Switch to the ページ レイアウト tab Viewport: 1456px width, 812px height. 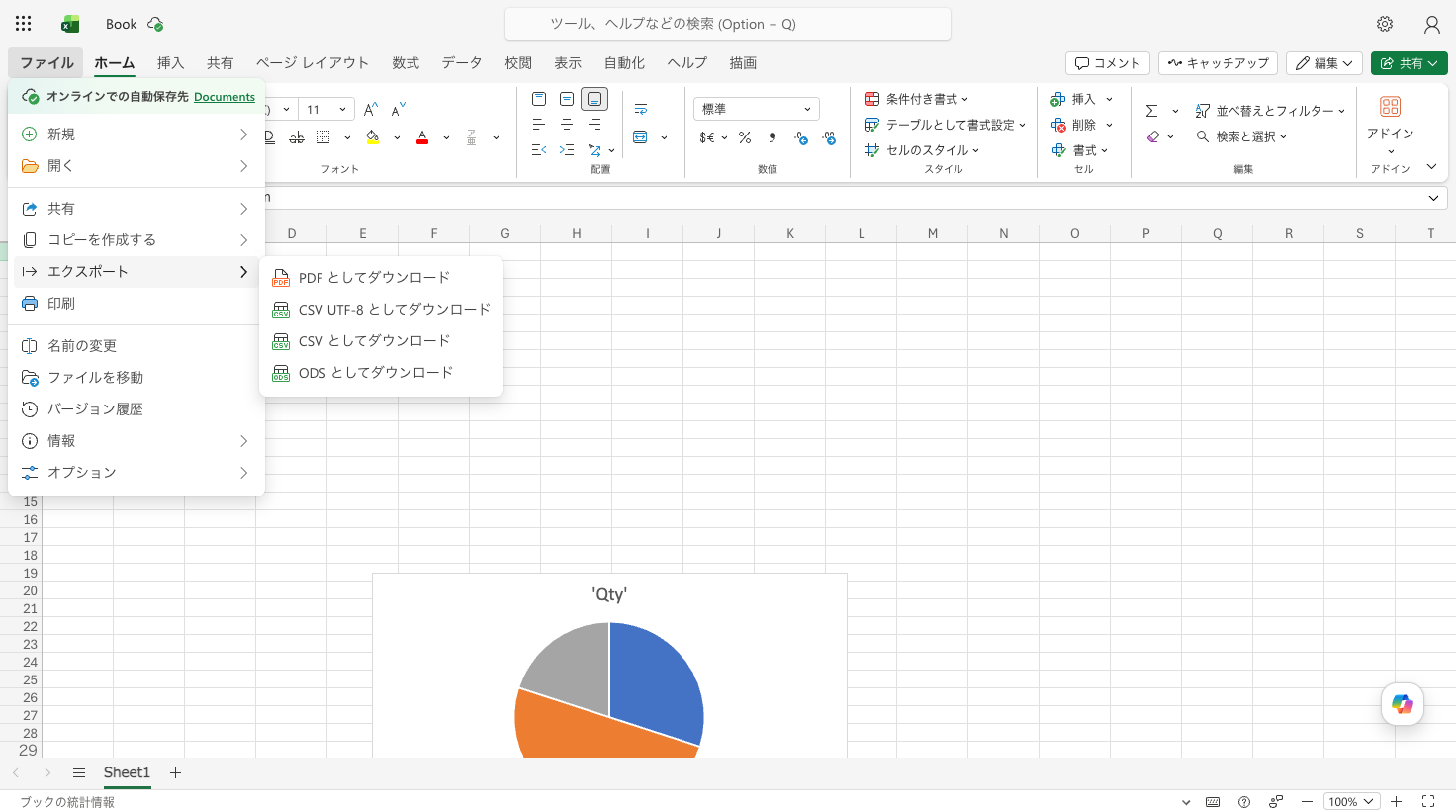pyautogui.click(x=313, y=62)
